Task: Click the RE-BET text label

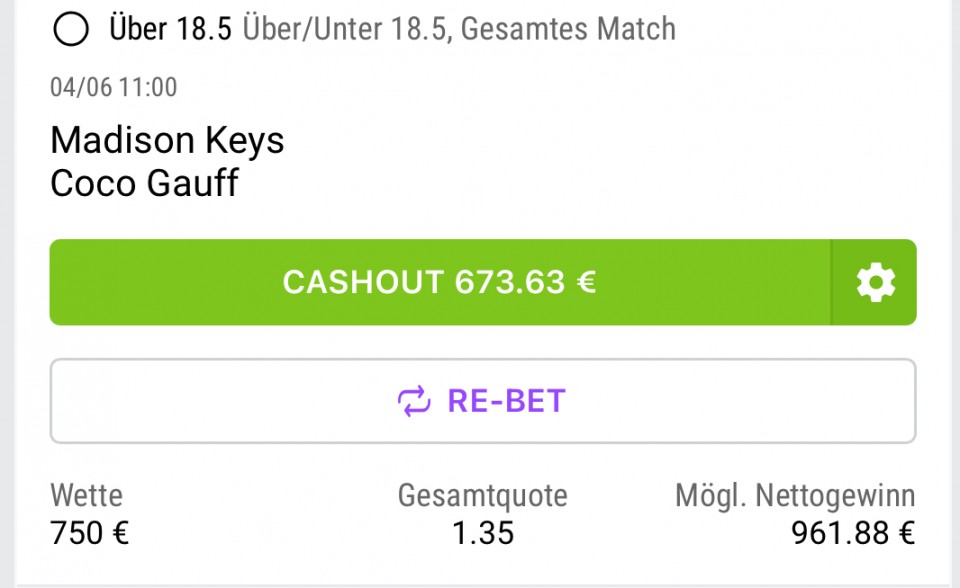Action: 506,401
